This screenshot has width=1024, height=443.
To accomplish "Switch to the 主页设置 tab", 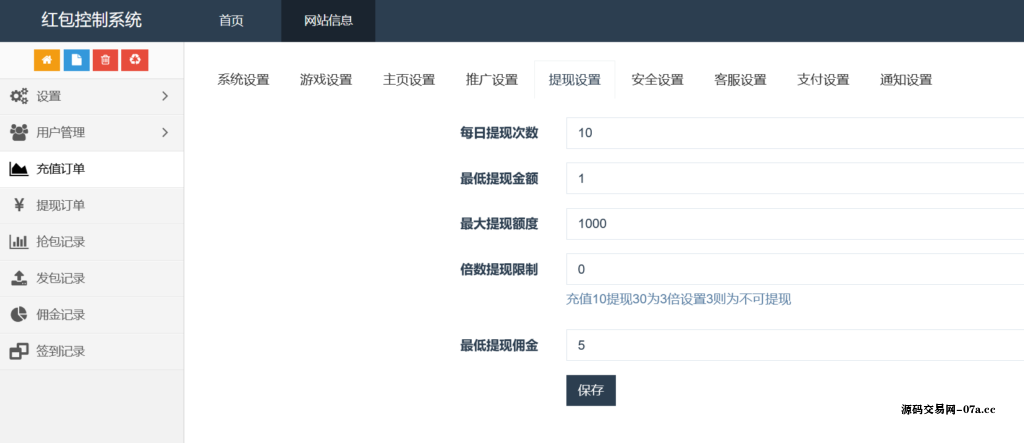I will coord(409,80).
